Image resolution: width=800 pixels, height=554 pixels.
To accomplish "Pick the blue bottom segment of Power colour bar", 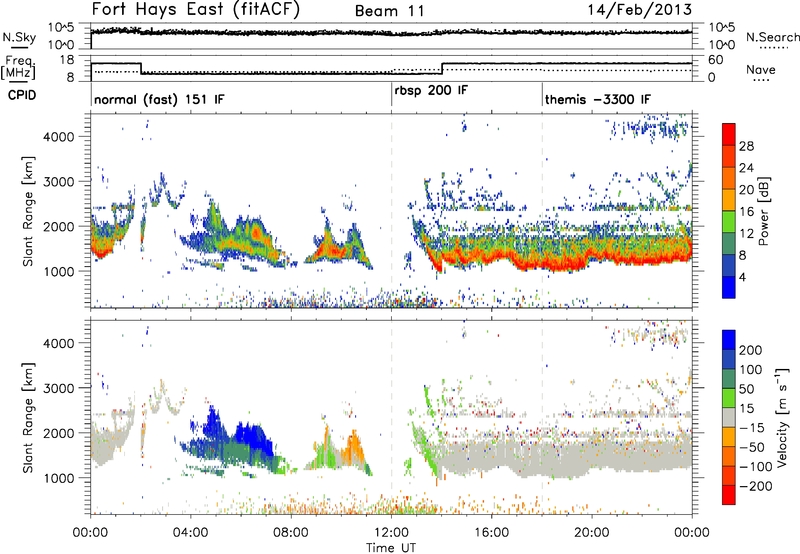I will coord(729,287).
